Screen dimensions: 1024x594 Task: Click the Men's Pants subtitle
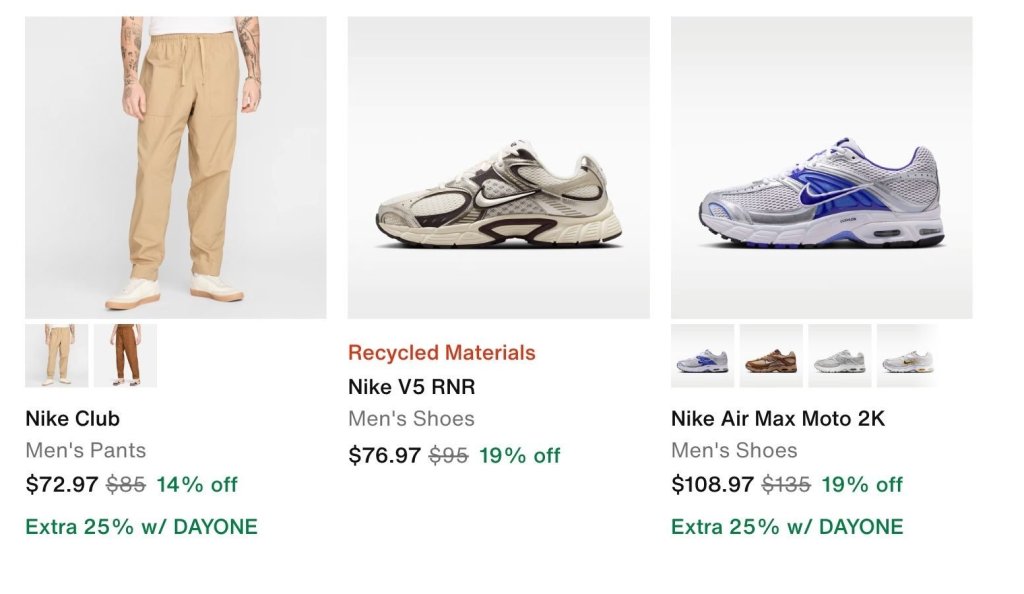pos(86,450)
